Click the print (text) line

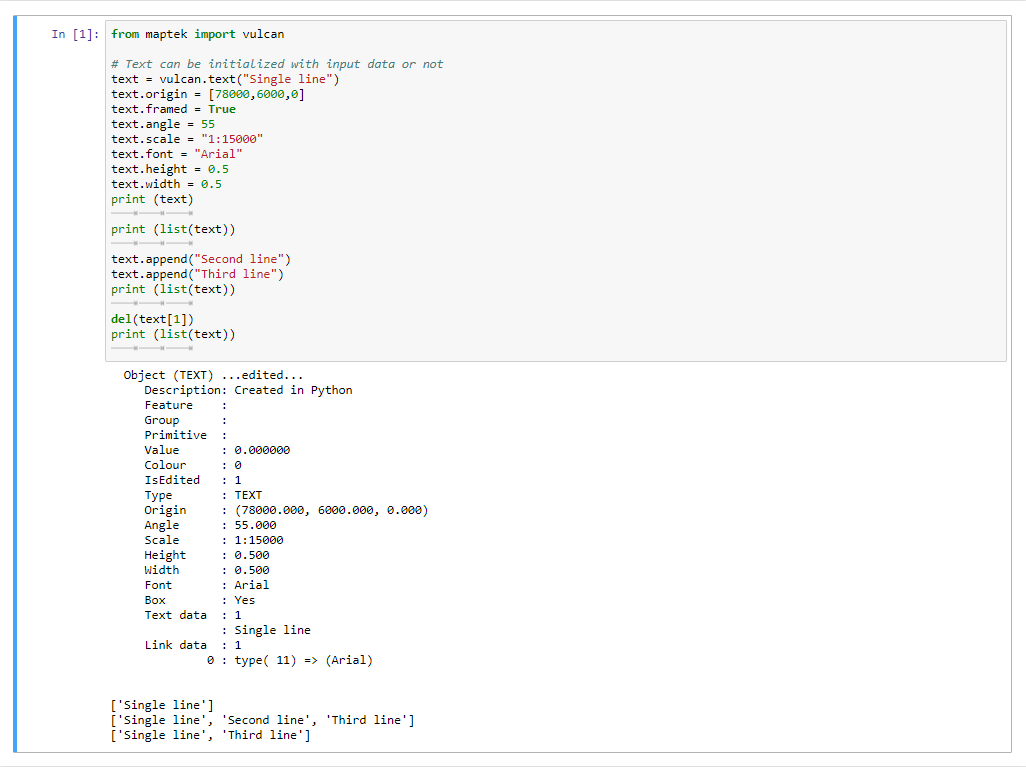point(152,200)
